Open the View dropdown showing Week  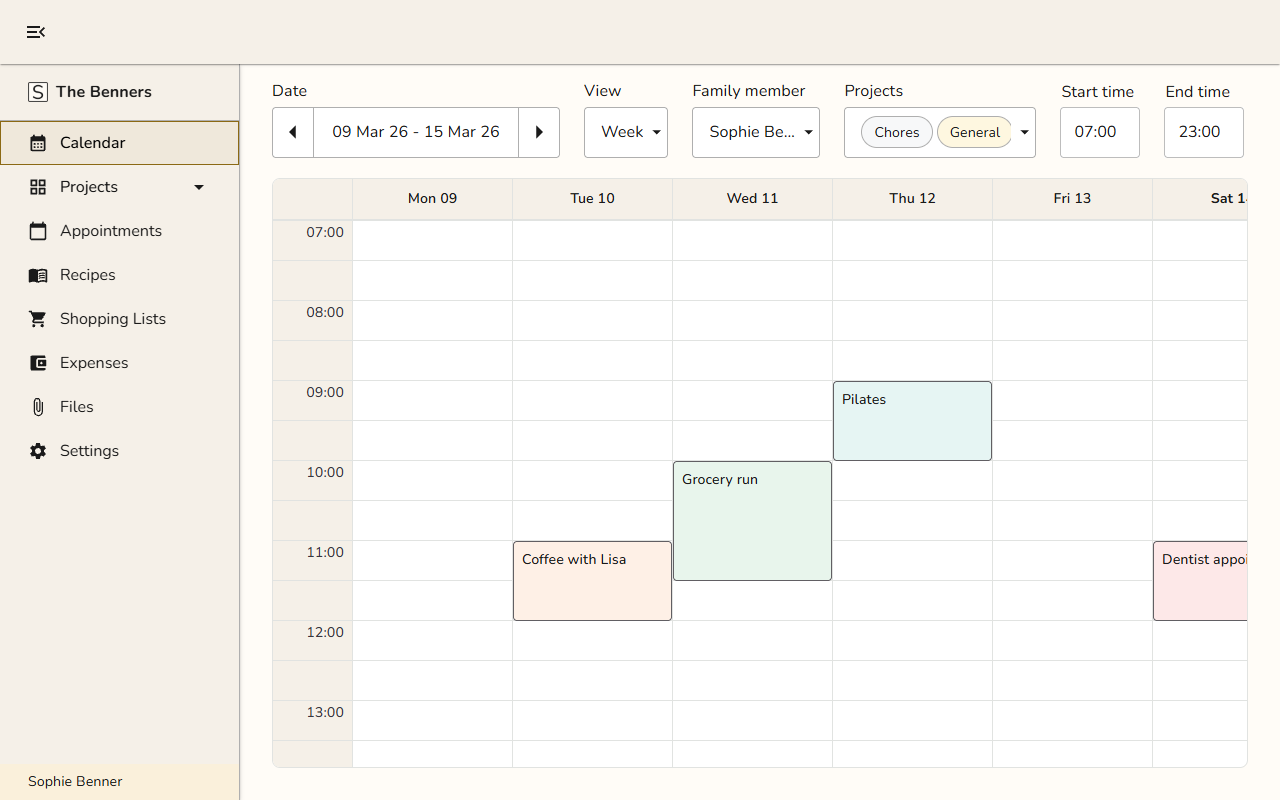pos(626,132)
